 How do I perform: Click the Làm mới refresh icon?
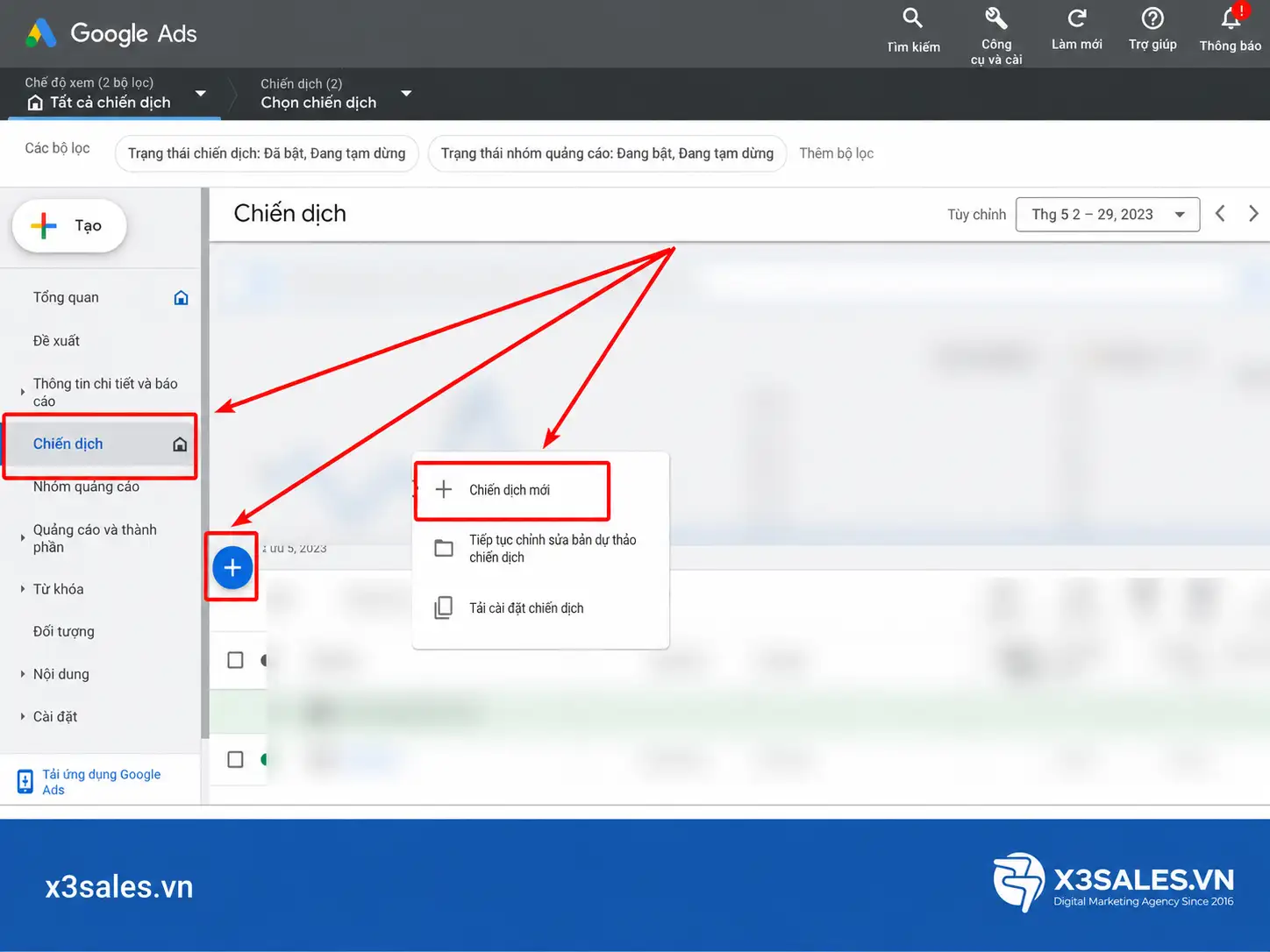(1077, 18)
